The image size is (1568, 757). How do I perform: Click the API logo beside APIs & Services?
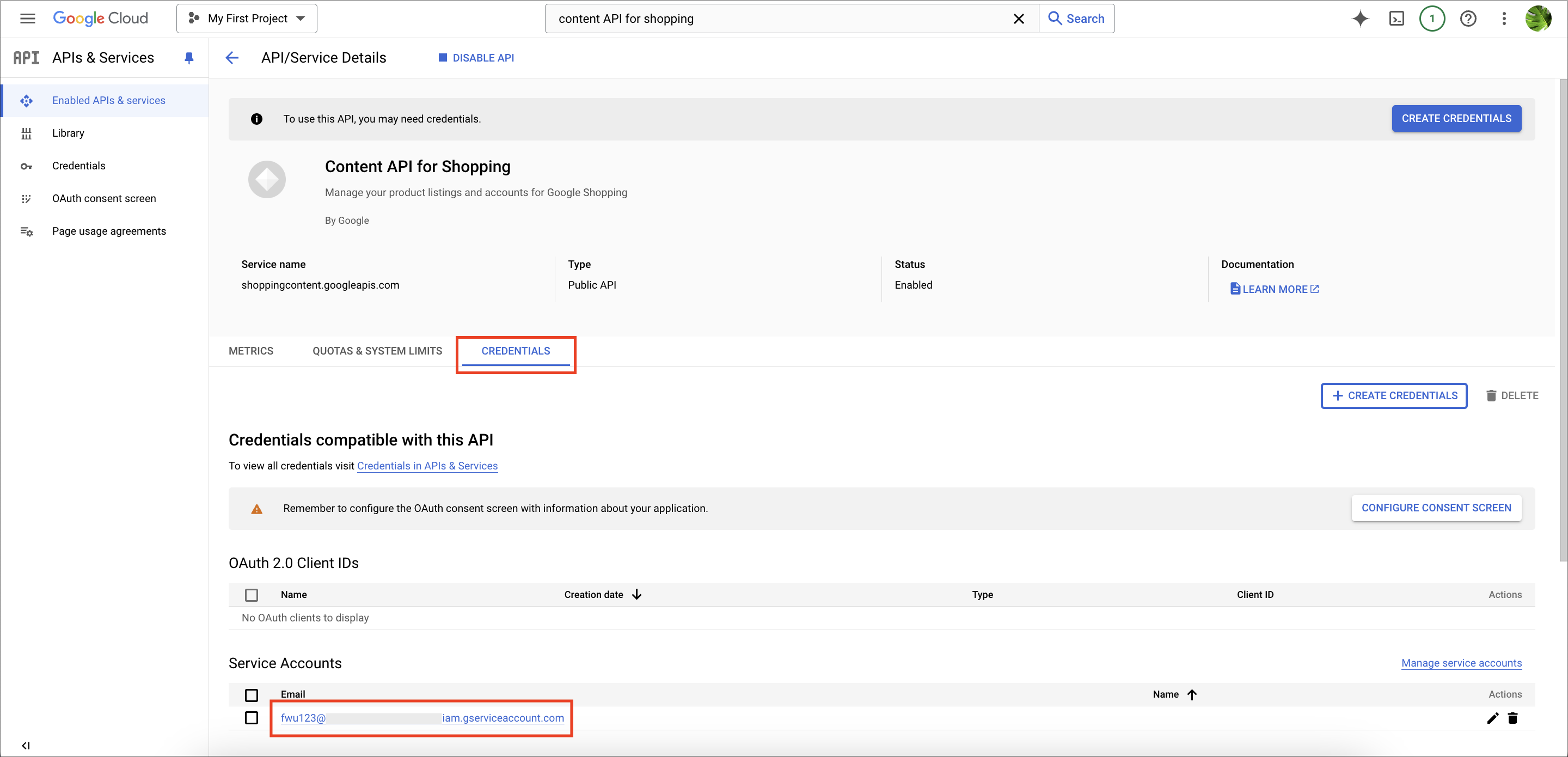pos(26,58)
